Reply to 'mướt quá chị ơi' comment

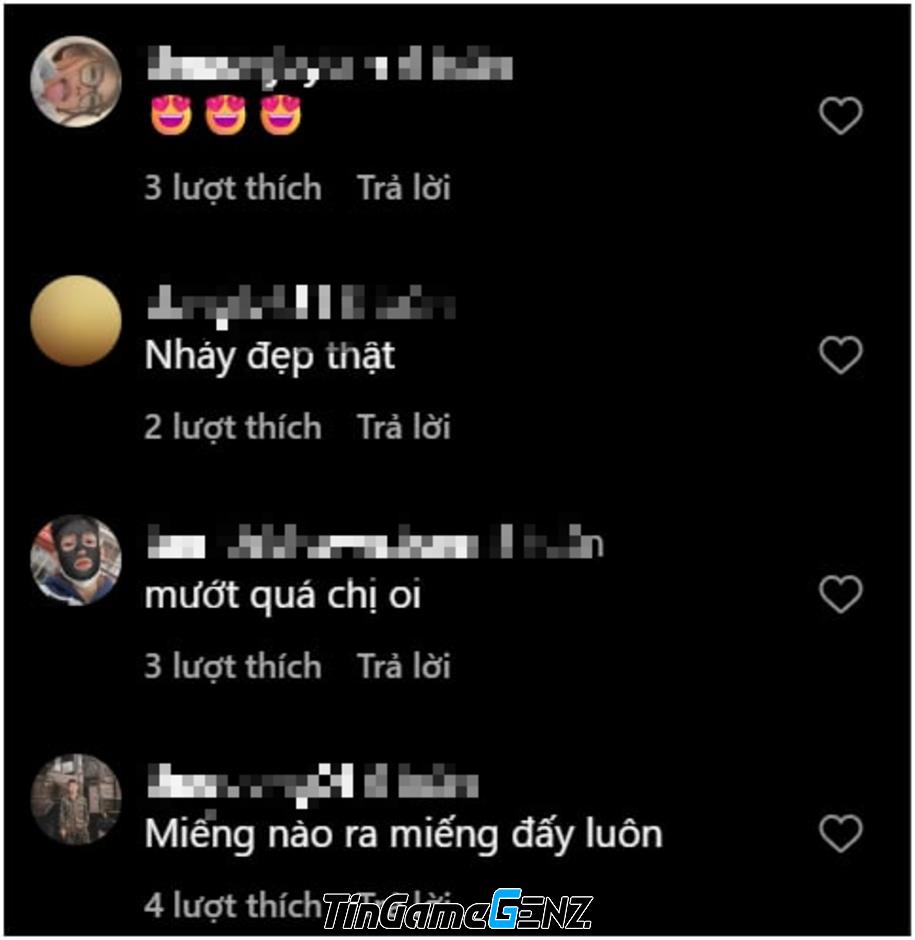click(404, 666)
